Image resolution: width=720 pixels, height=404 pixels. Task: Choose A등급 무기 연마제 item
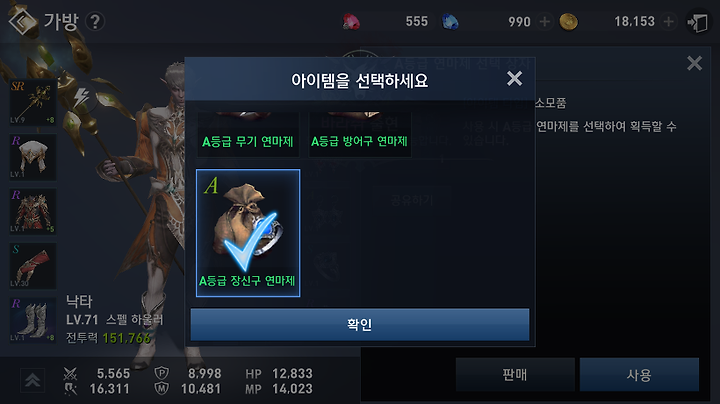[248, 134]
